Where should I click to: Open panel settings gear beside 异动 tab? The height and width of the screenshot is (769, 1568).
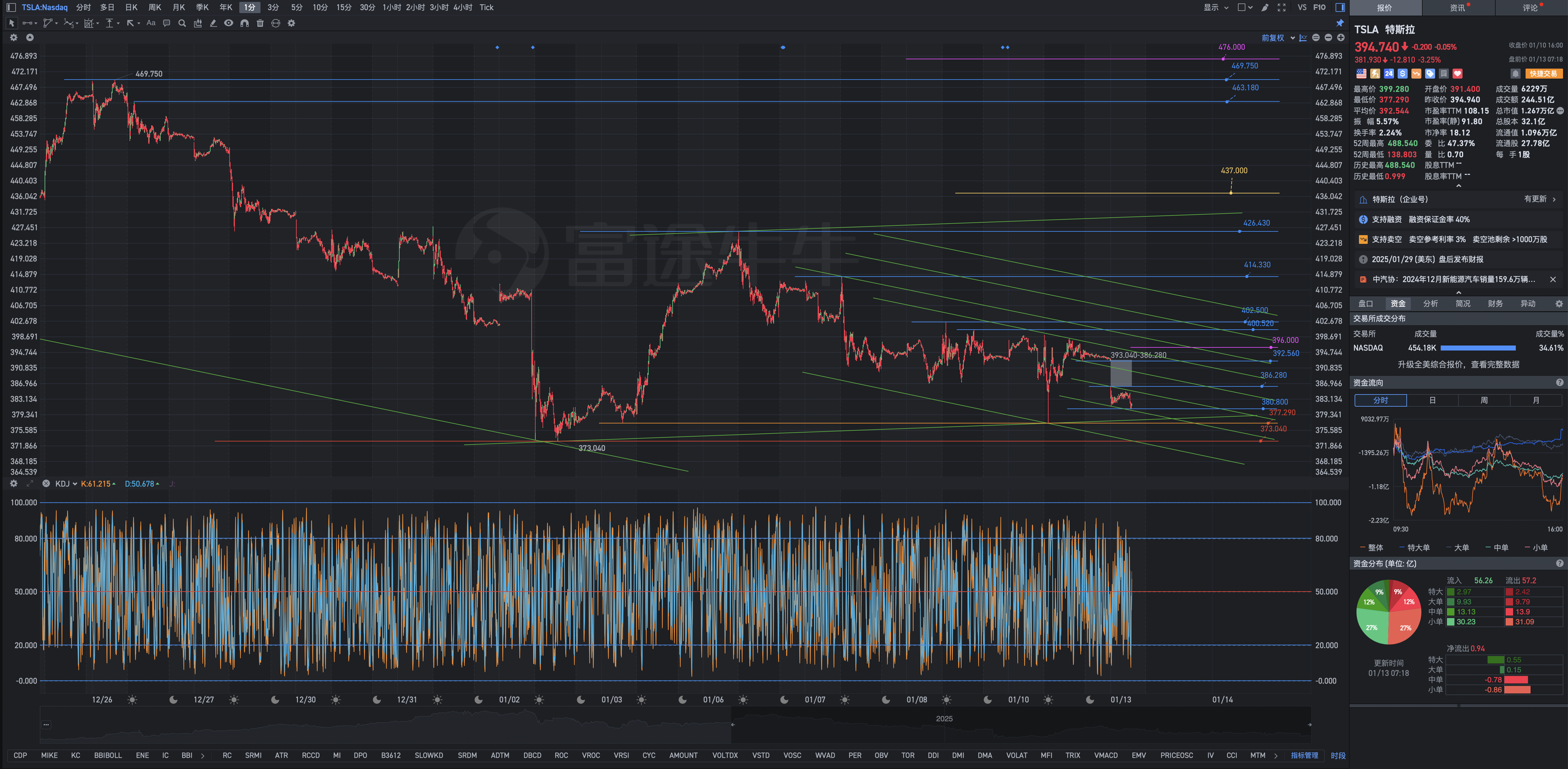pyautogui.click(x=1559, y=304)
